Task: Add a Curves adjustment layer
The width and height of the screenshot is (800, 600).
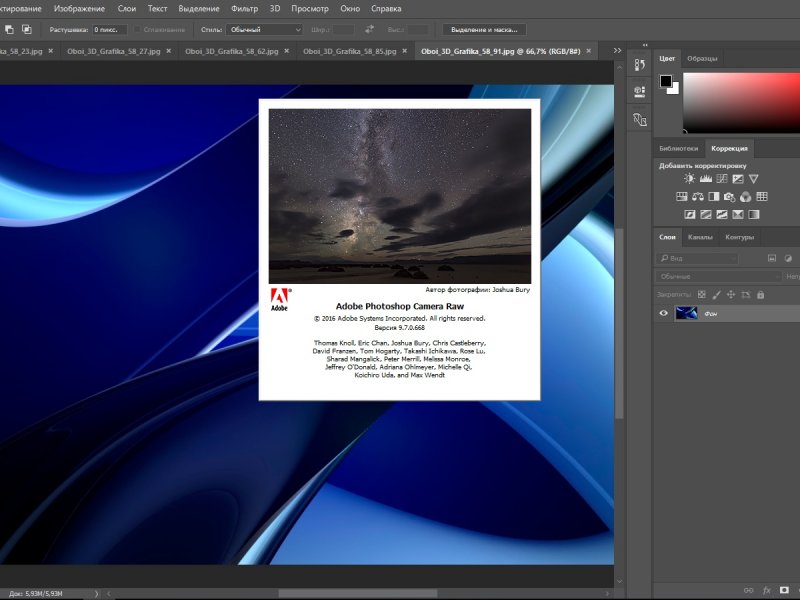Action: click(x=721, y=179)
